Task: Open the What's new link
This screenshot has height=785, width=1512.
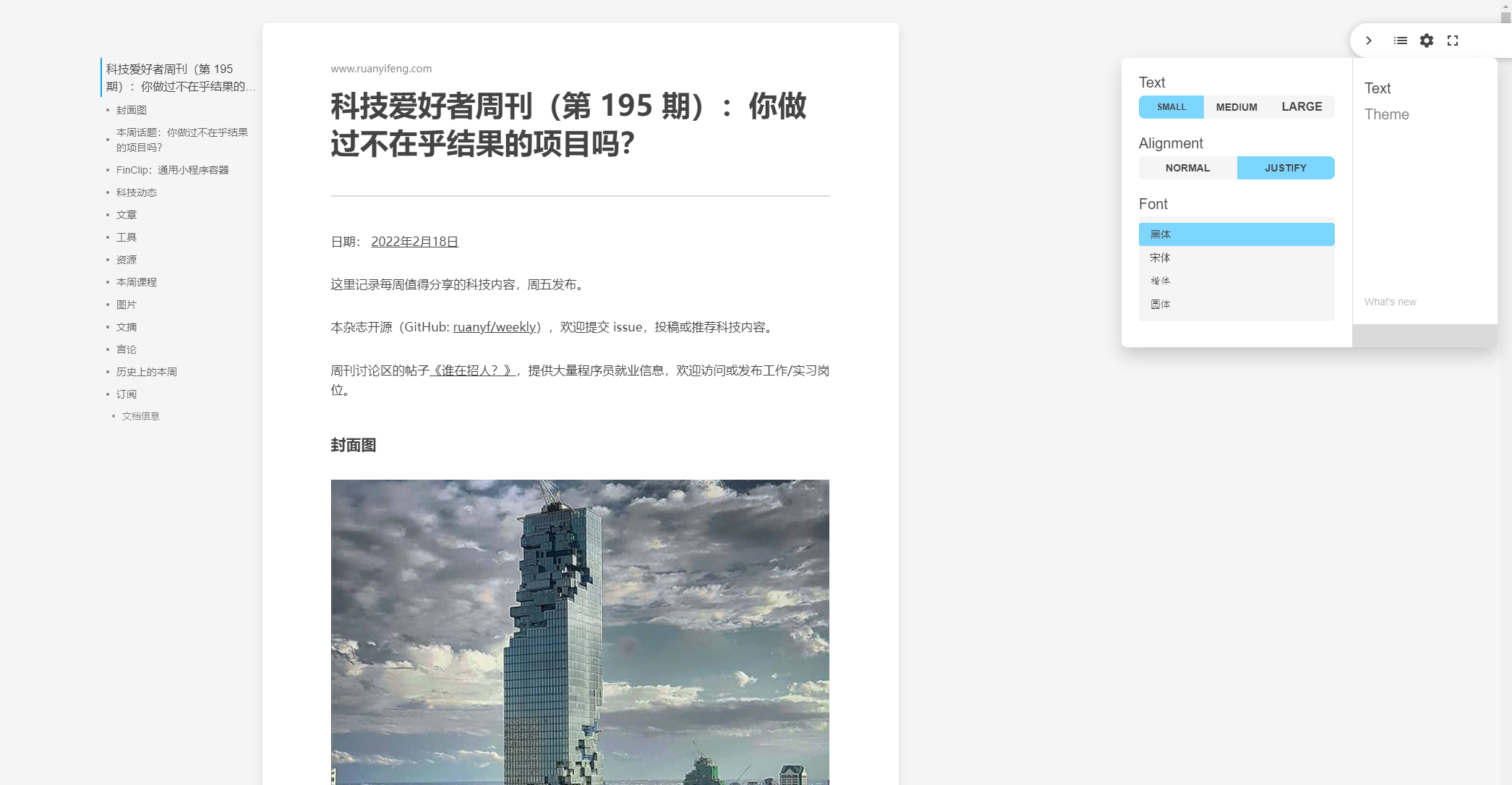Action: coord(1390,302)
